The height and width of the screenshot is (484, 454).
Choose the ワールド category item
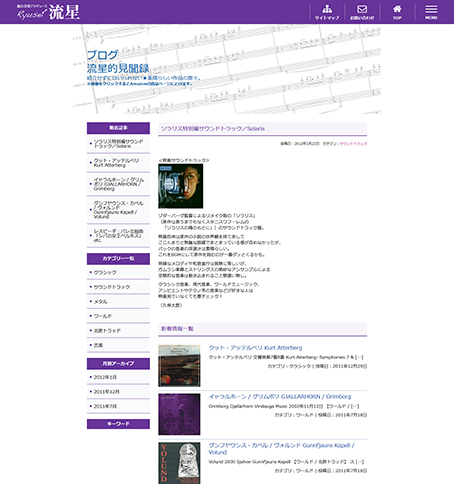pyautogui.click(x=118, y=316)
